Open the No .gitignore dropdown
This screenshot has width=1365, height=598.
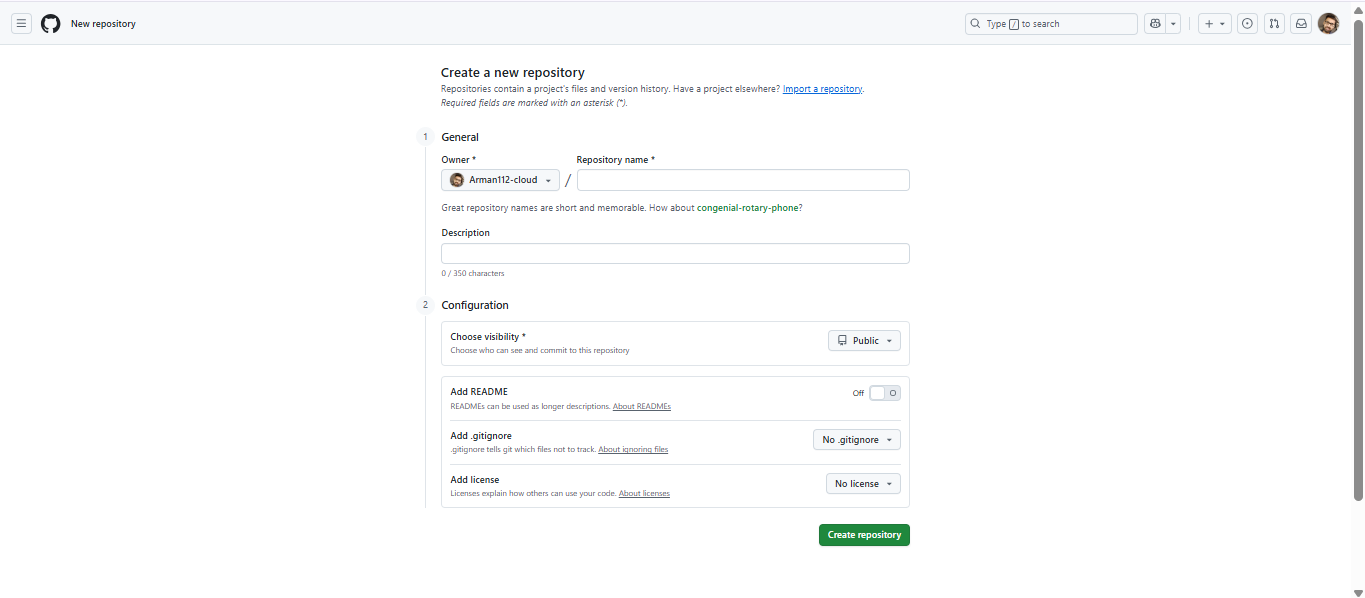click(x=857, y=439)
